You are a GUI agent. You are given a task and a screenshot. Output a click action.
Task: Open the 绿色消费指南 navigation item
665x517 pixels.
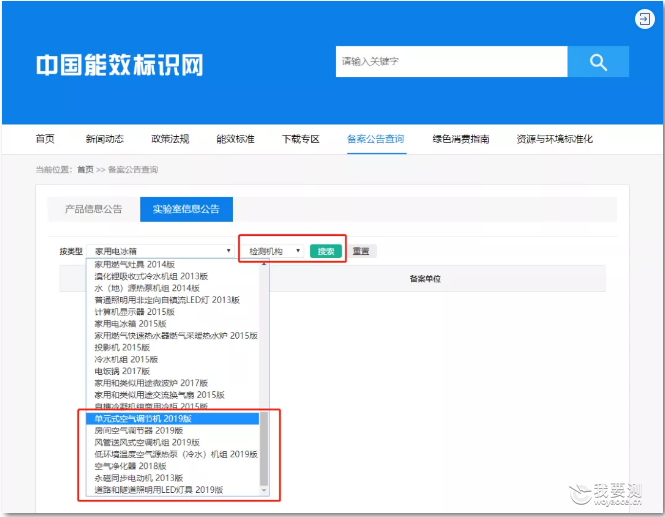pyautogui.click(x=461, y=139)
